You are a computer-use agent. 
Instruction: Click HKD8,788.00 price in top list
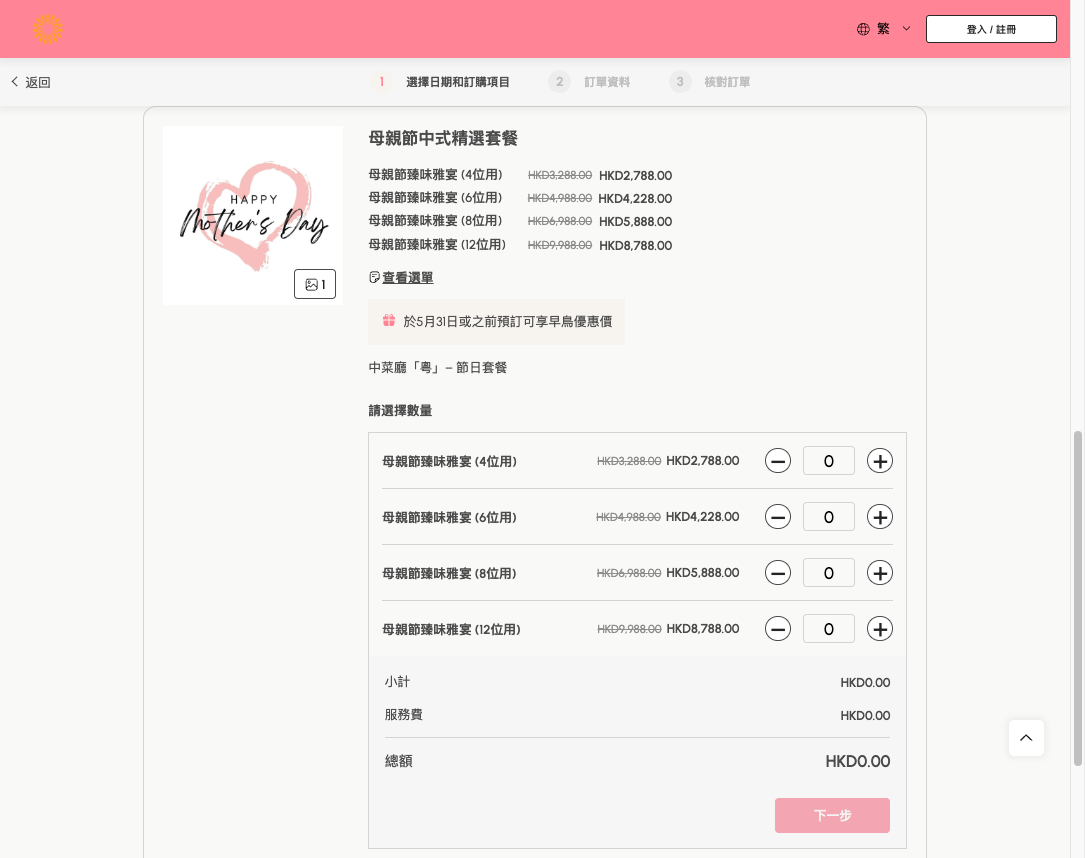tap(635, 246)
